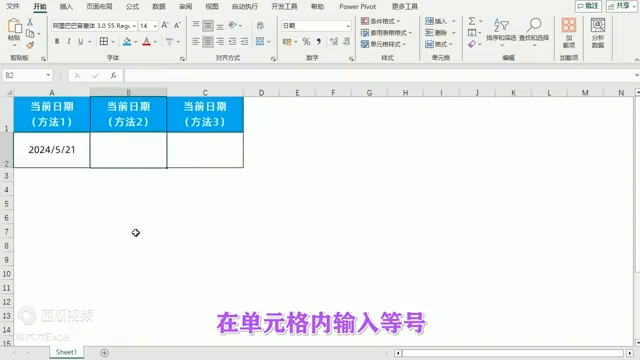Click insert function fx button
The image size is (640, 360).
pyautogui.click(x=113, y=75)
